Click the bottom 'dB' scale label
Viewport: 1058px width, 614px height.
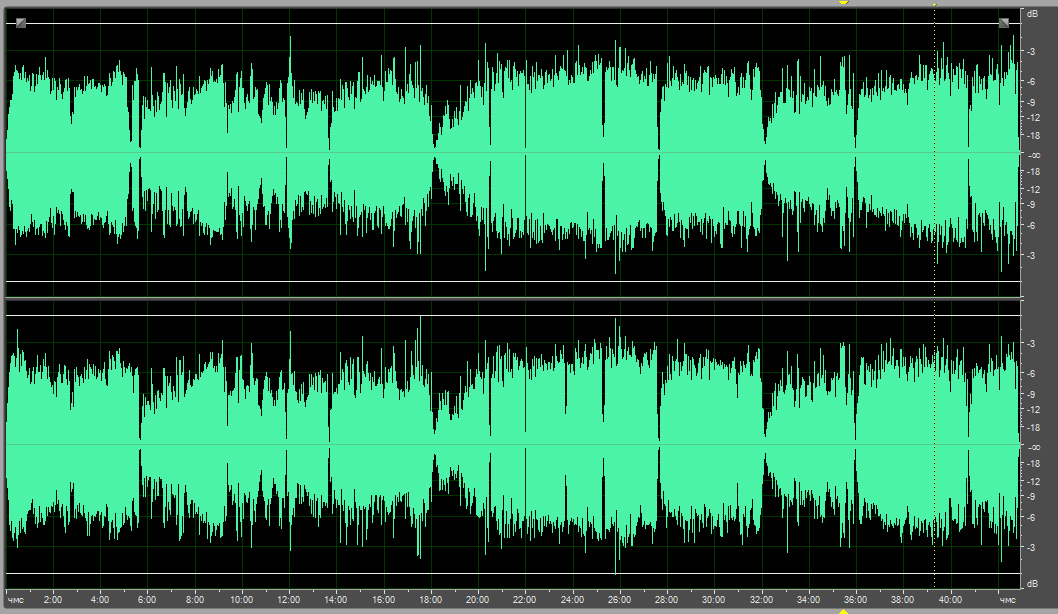point(1031,583)
